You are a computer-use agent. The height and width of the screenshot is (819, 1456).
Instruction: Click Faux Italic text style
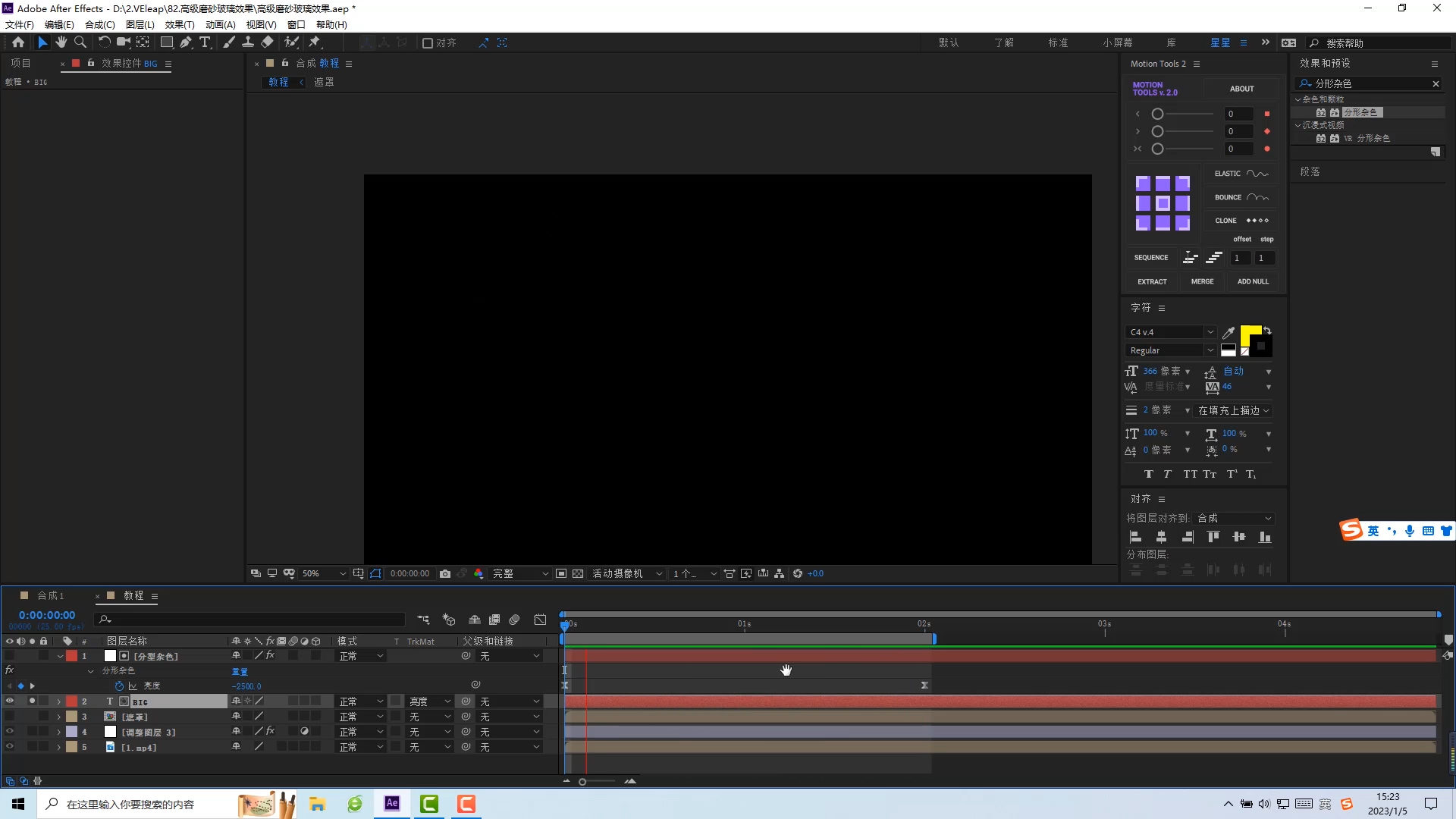pos(1168,475)
